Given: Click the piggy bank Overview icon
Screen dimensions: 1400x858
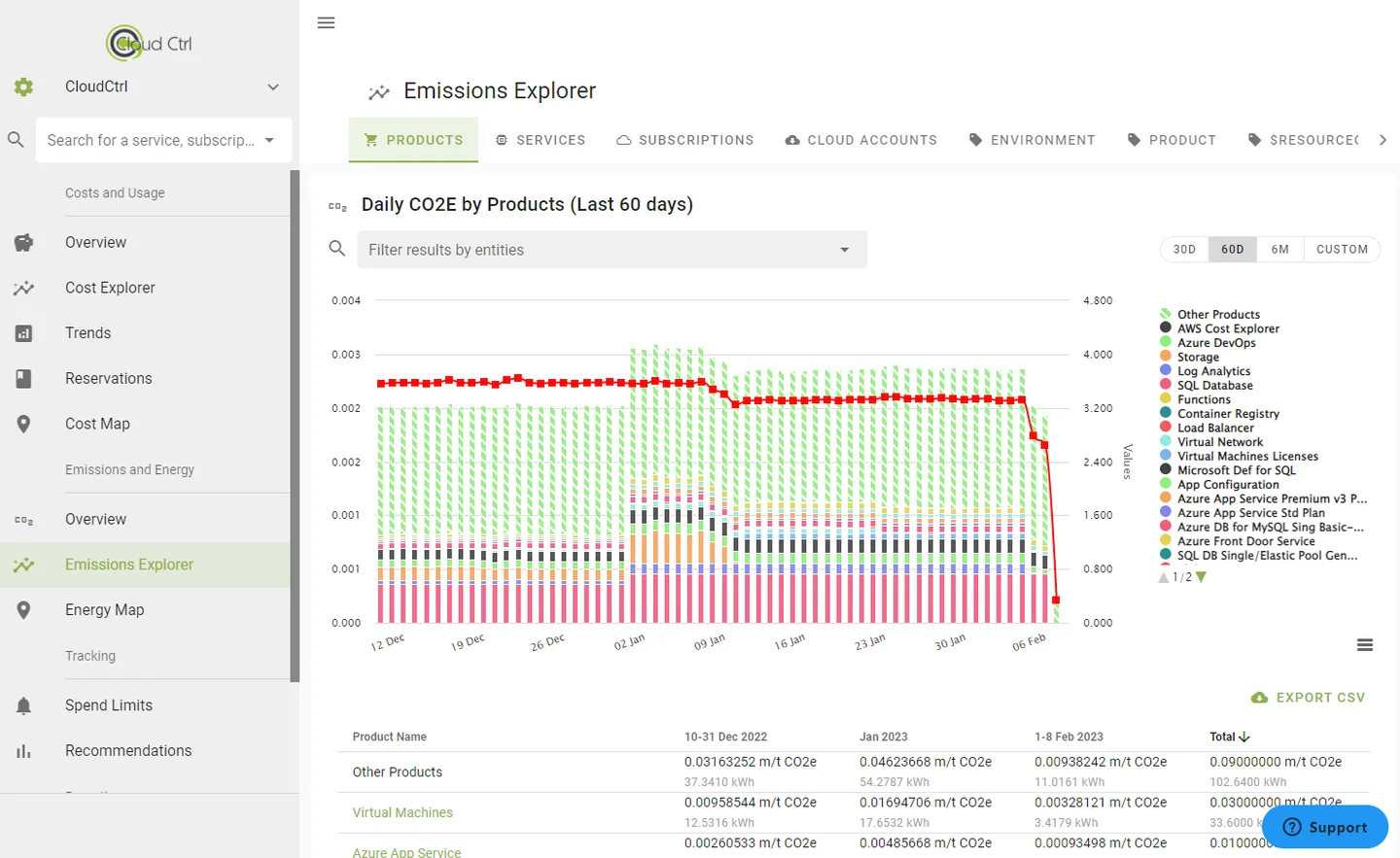Looking at the screenshot, I should pos(23,243).
